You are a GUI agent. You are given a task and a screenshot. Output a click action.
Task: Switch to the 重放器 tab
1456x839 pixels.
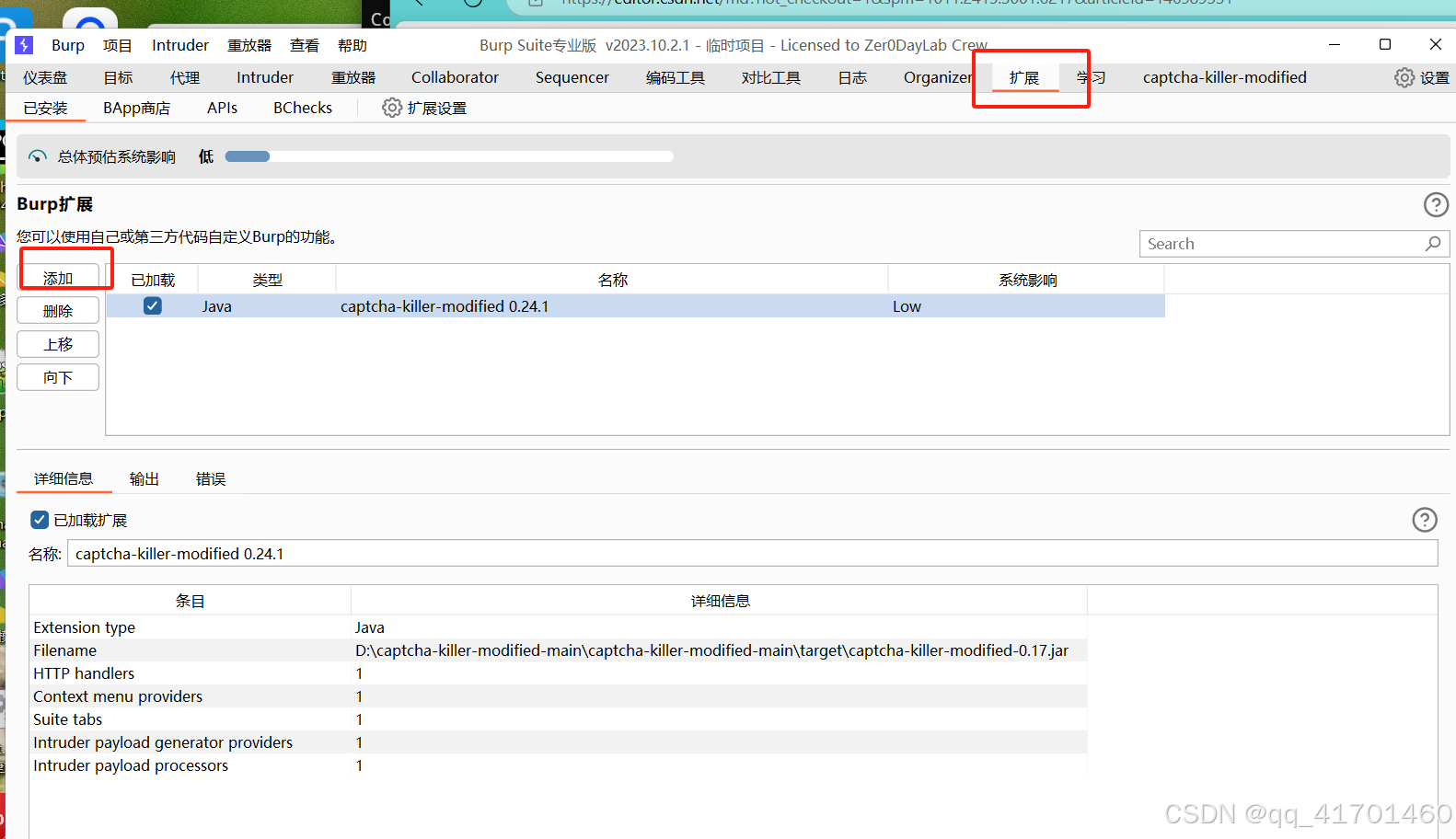pyautogui.click(x=353, y=77)
